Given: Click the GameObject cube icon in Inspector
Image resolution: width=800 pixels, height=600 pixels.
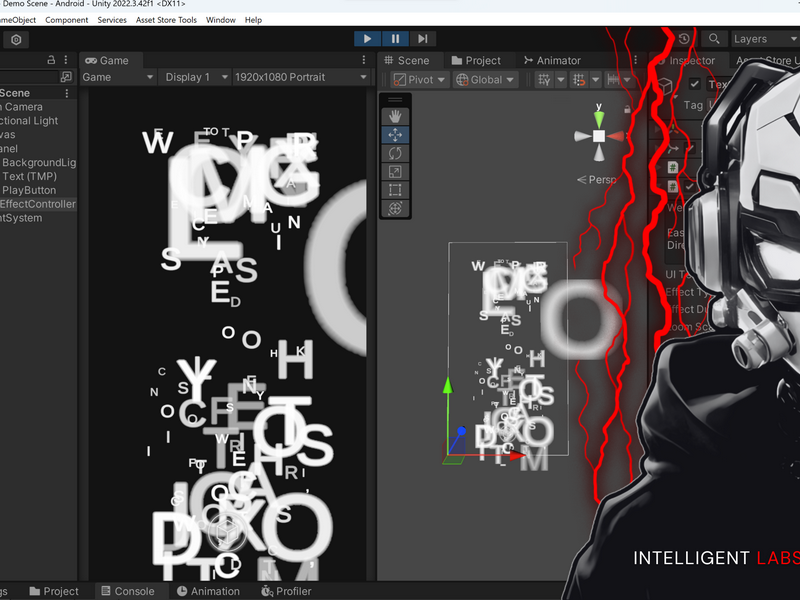Looking at the screenshot, I should tap(666, 86).
